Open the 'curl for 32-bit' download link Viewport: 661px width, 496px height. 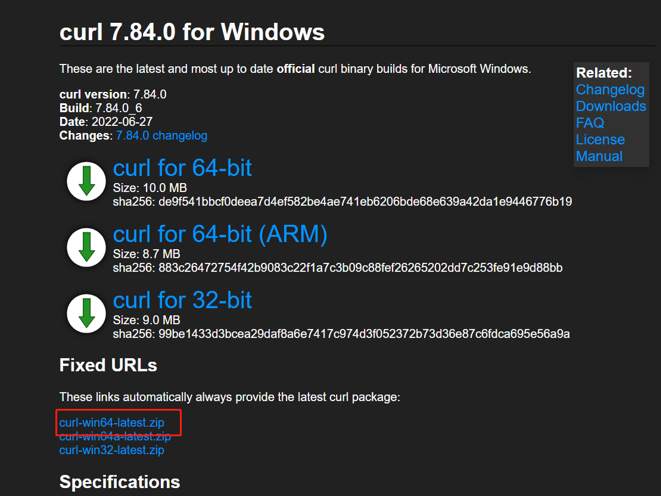[182, 300]
